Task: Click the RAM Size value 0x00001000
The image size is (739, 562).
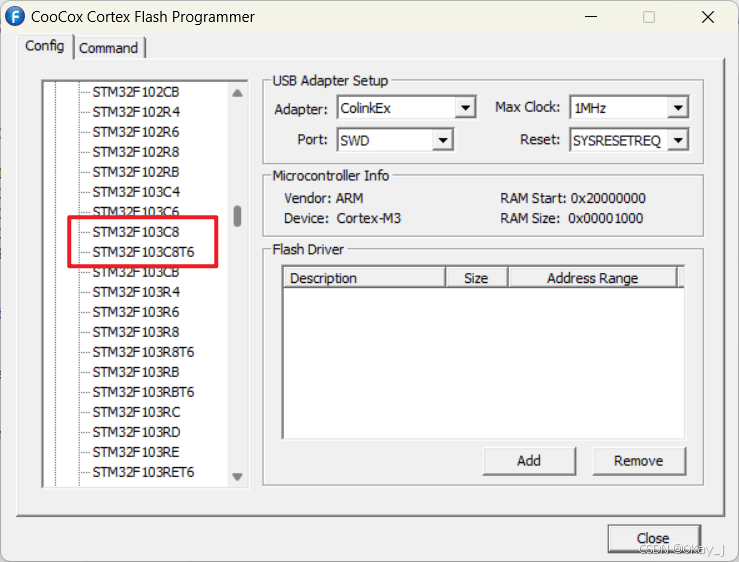Action: click(606, 218)
